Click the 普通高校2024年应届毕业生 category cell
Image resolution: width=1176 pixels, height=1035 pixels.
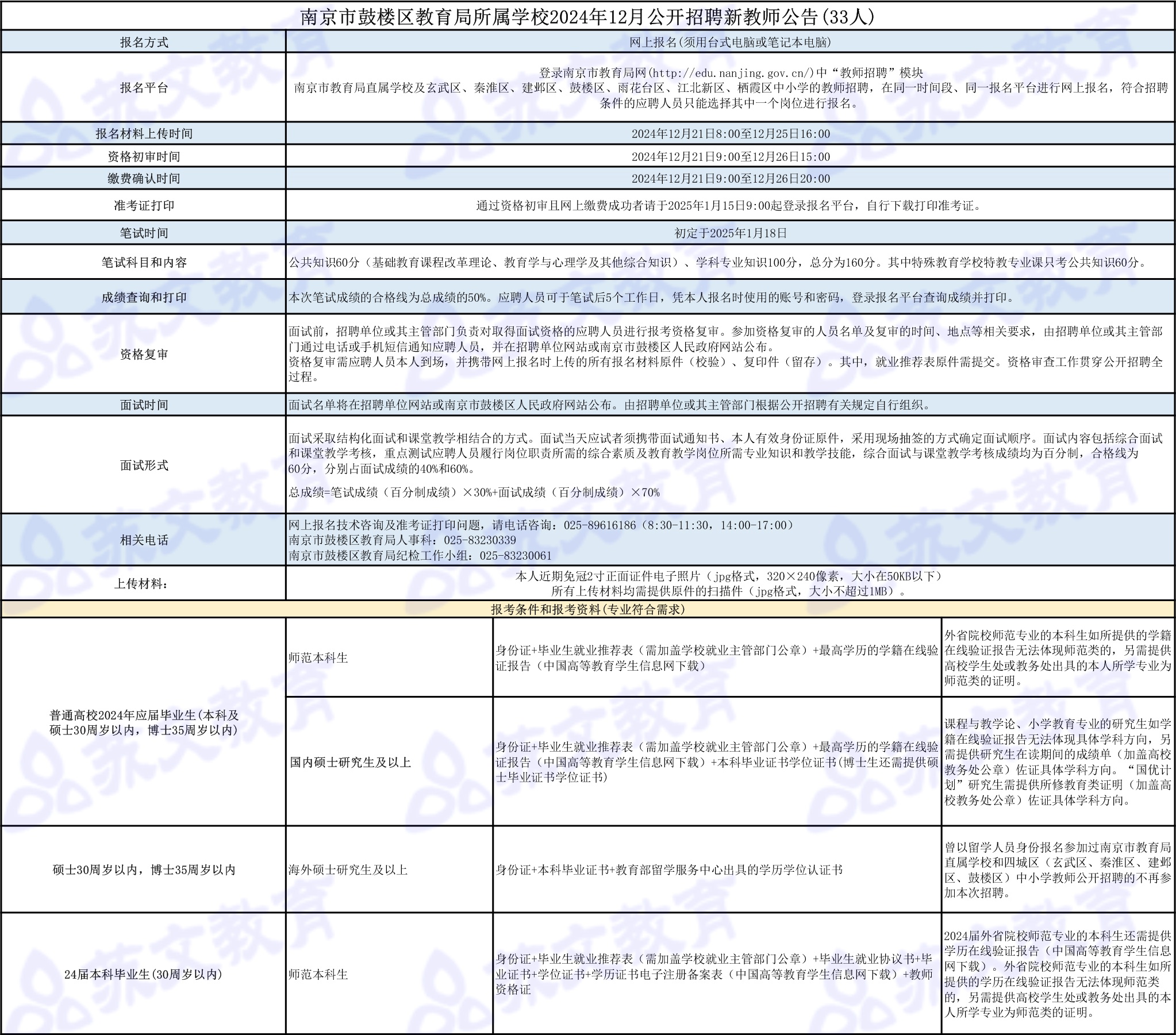[x=144, y=722]
